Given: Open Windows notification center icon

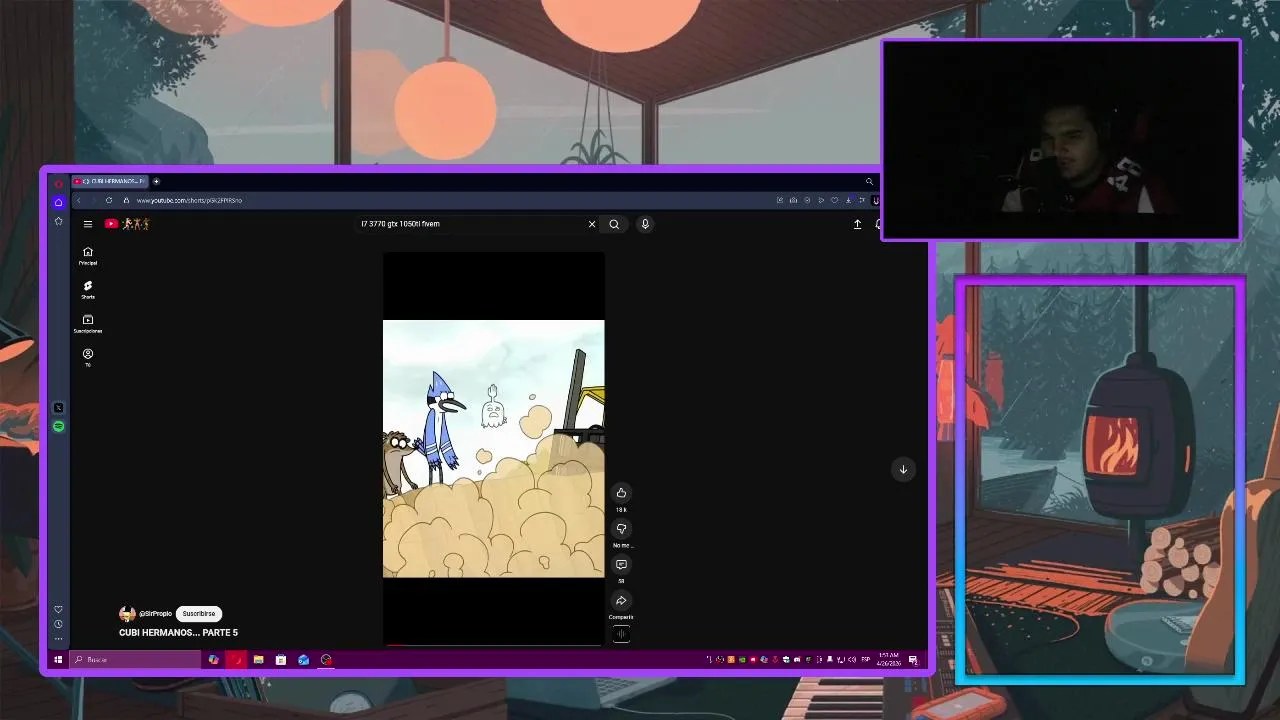Looking at the screenshot, I should [x=913, y=660].
